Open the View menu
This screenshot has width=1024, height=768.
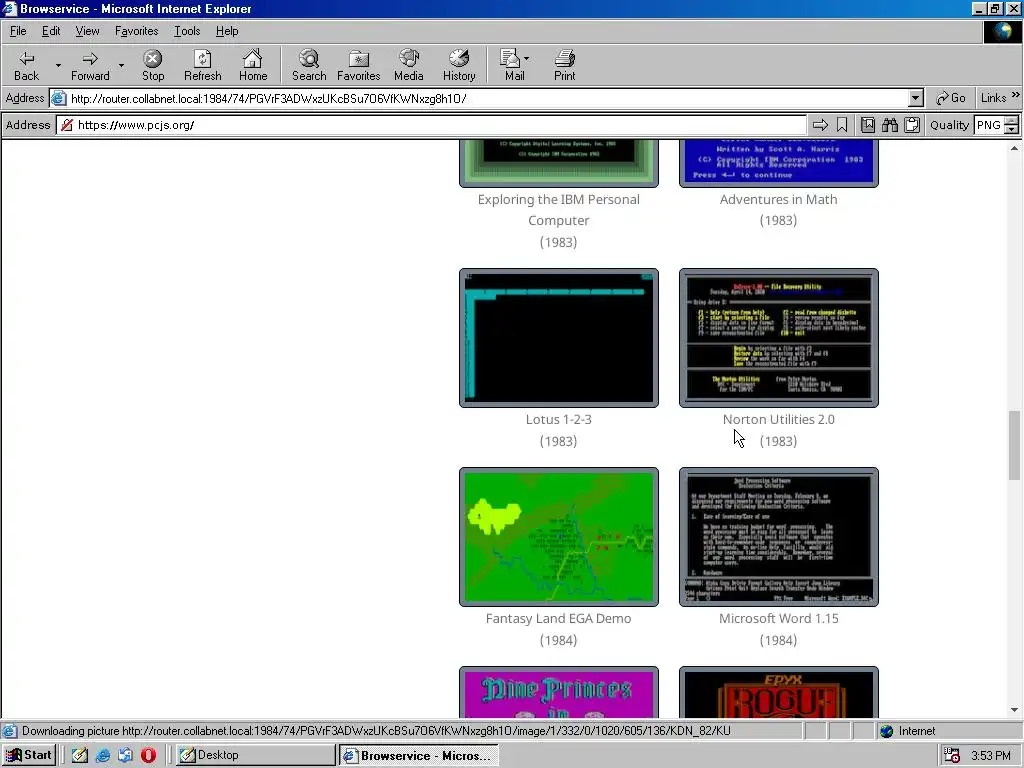[x=87, y=31]
